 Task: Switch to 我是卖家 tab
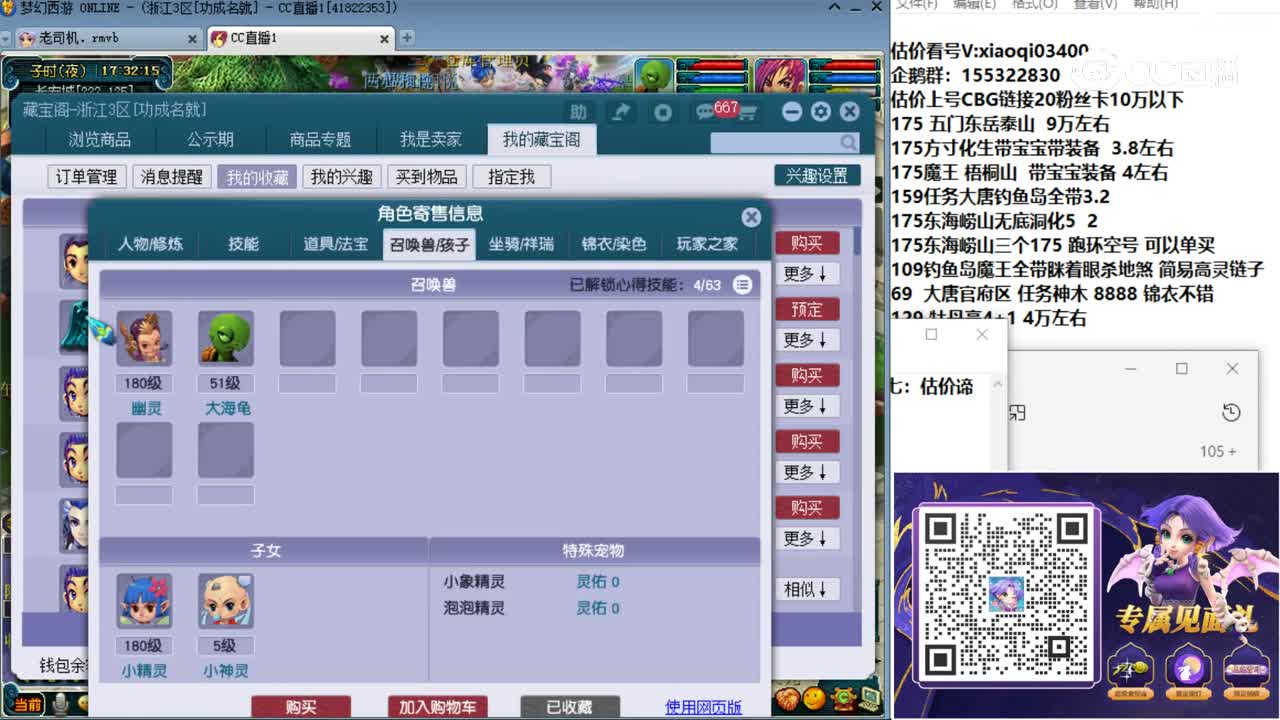tap(431, 140)
